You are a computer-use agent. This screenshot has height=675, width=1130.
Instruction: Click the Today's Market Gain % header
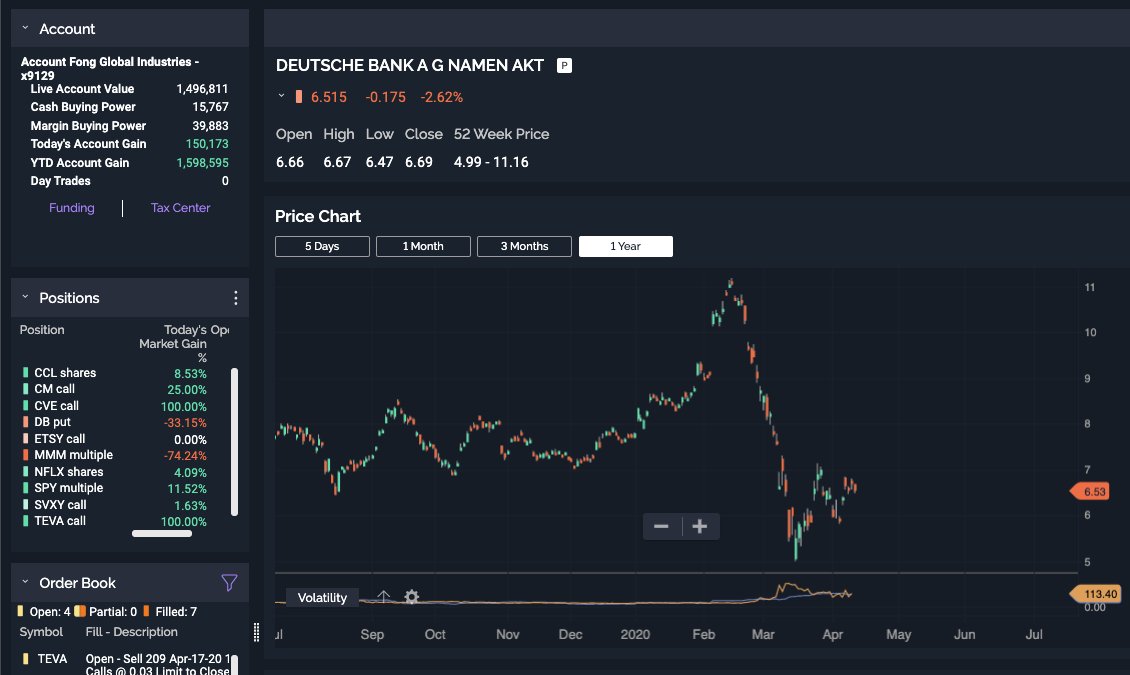(x=173, y=344)
